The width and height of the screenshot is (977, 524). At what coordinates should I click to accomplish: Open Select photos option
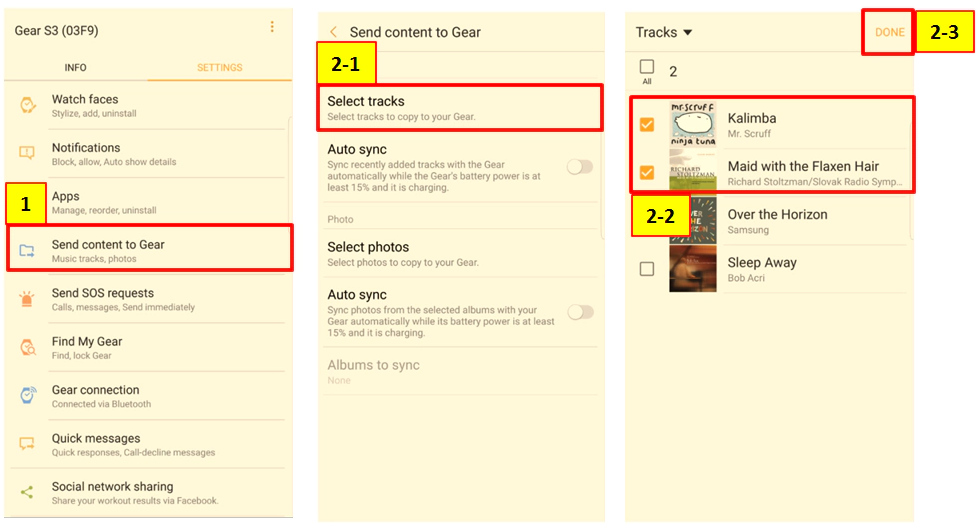coord(460,254)
